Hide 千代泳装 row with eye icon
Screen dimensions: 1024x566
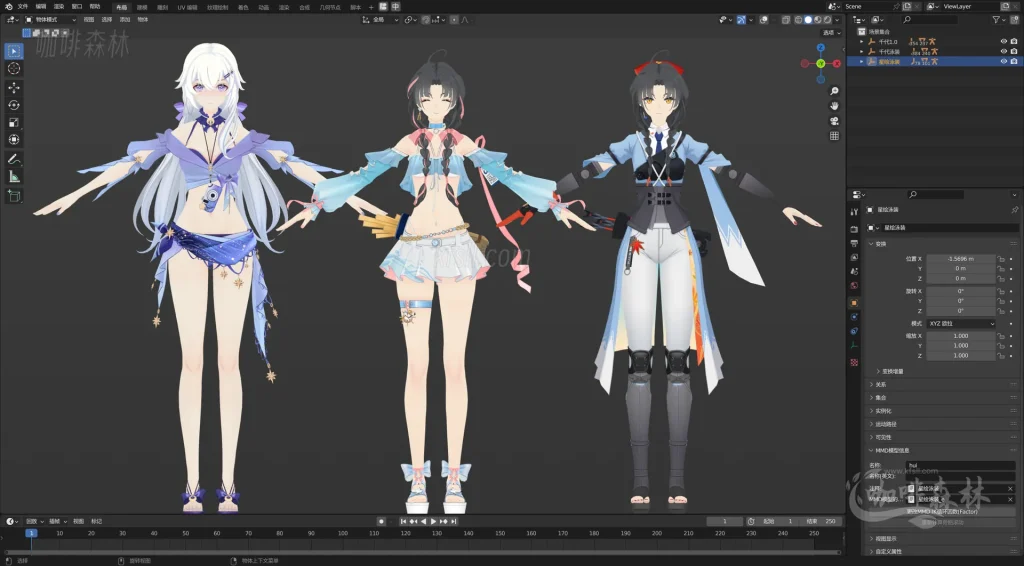click(1004, 51)
